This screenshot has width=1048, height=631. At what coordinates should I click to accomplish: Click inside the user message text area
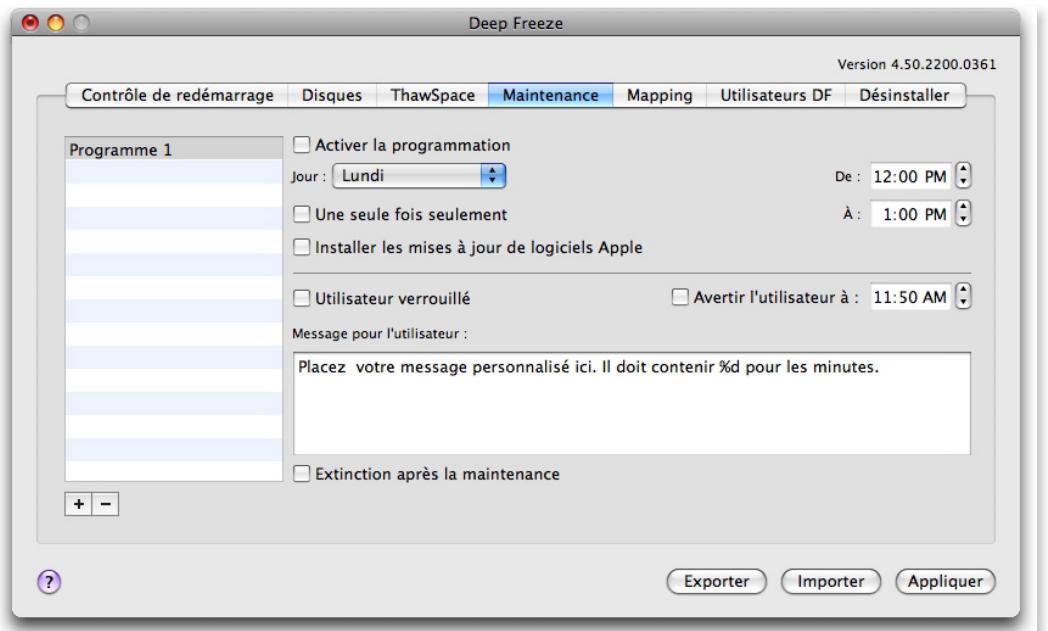click(x=632, y=404)
